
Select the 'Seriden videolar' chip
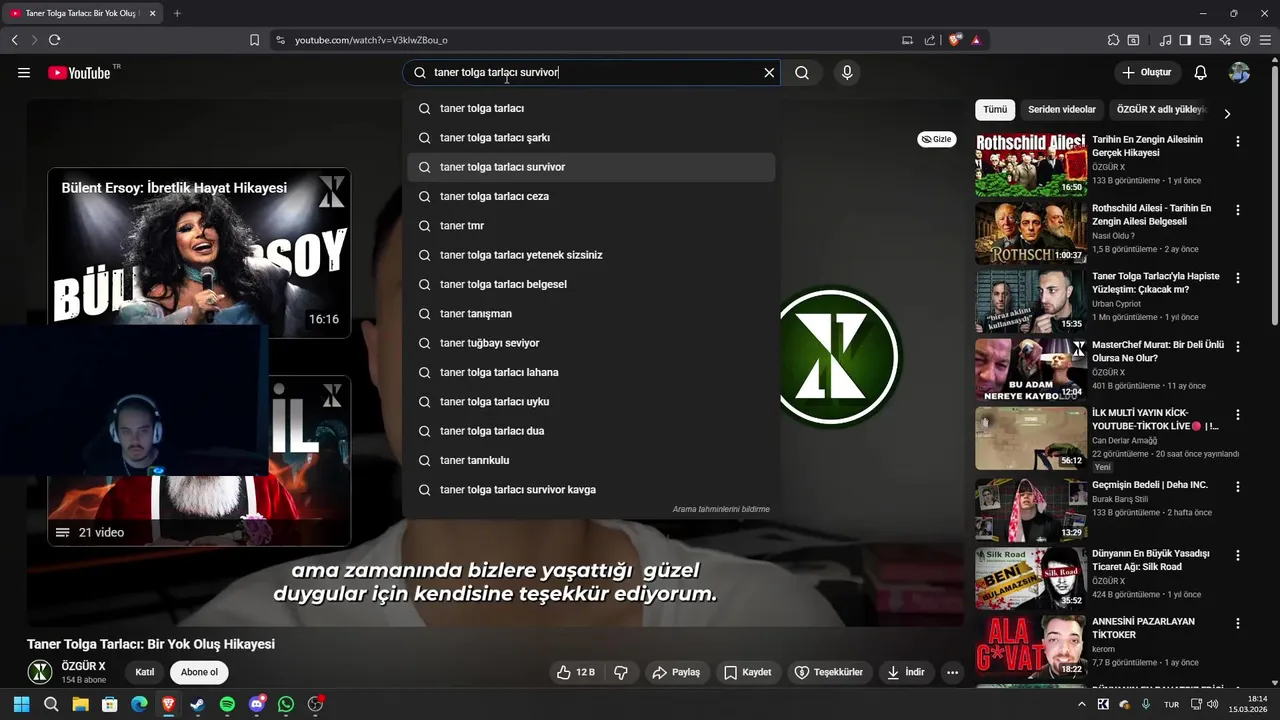click(1062, 110)
